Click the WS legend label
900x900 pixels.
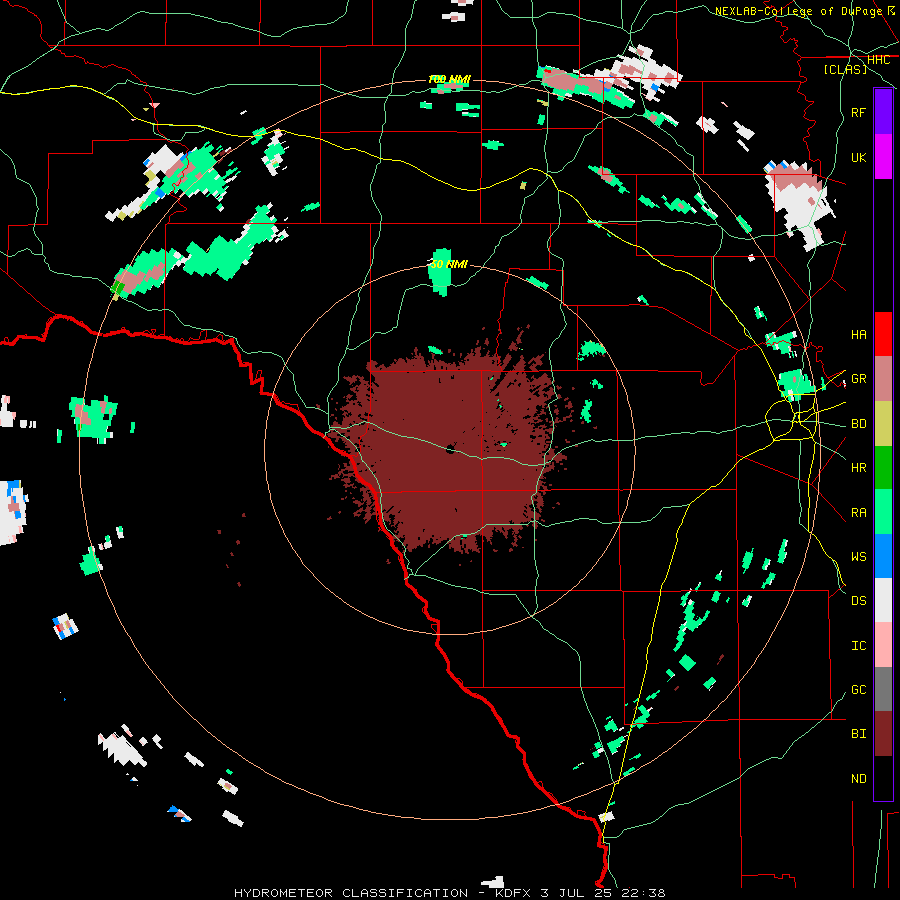(x=859, y=557)
